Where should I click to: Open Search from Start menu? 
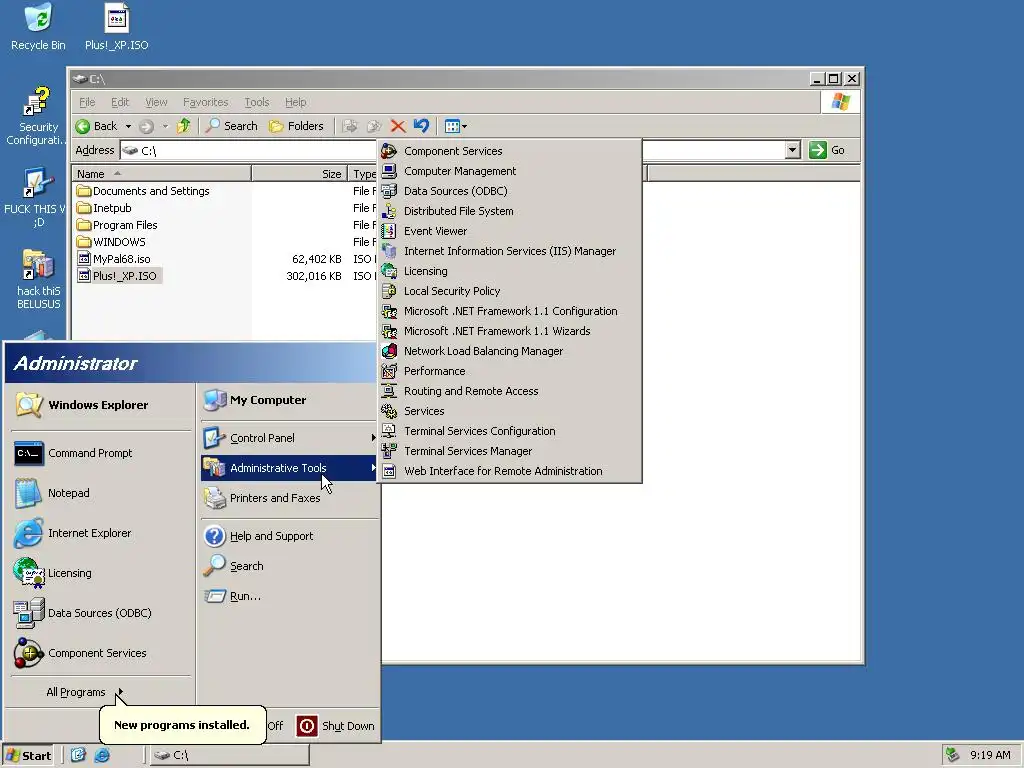pyautogui.click(x=289, y=566)
